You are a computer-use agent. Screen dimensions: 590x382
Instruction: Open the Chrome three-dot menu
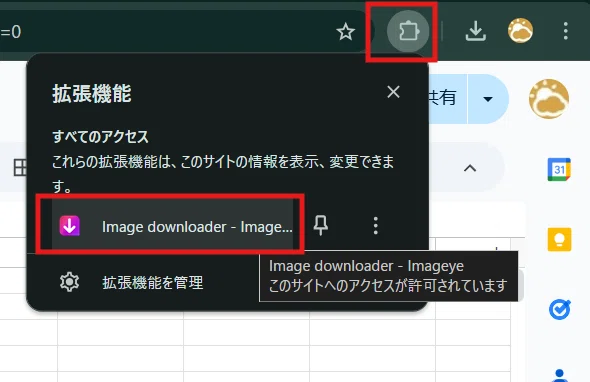566,31
